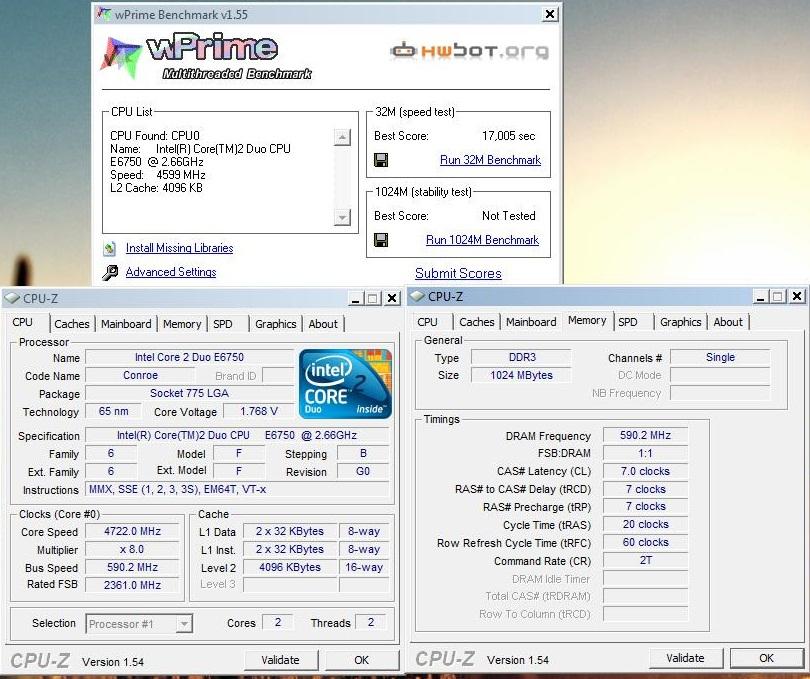Viewport: 810px width, 679px height.
Task: Click Validate in the right CPU-Z window
Action: (x=686, y=658)
